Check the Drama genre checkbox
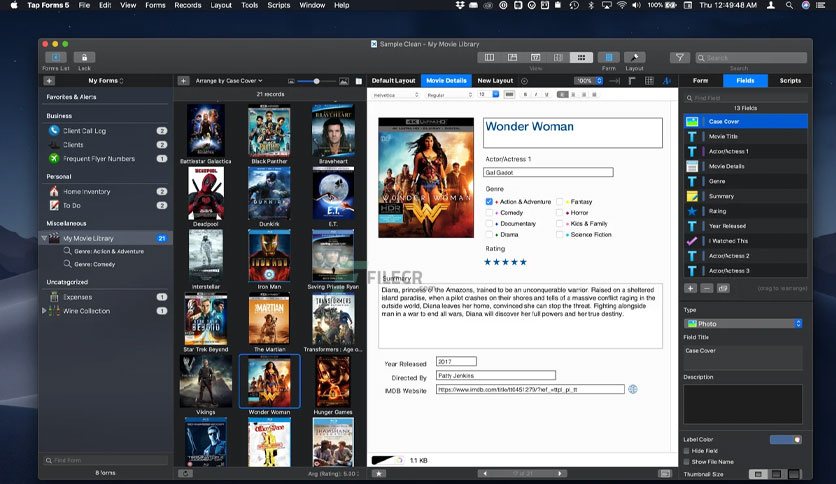 (489, 235)
